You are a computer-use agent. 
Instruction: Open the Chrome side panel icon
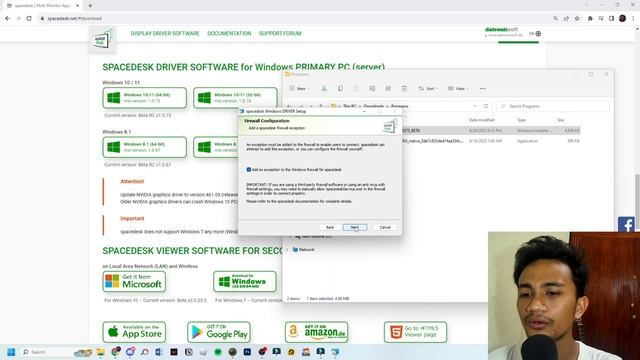pyautogui.click(x=611, y=18)
